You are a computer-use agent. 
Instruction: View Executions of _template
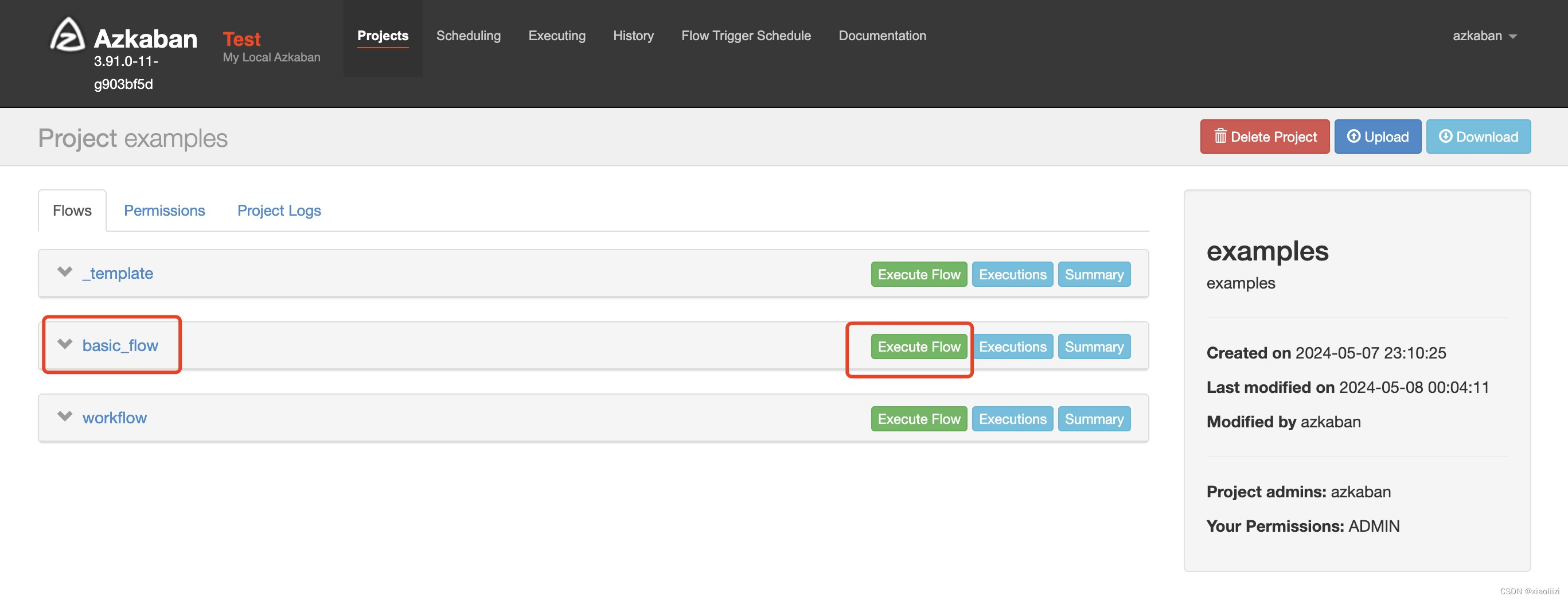click(1012, 274)
